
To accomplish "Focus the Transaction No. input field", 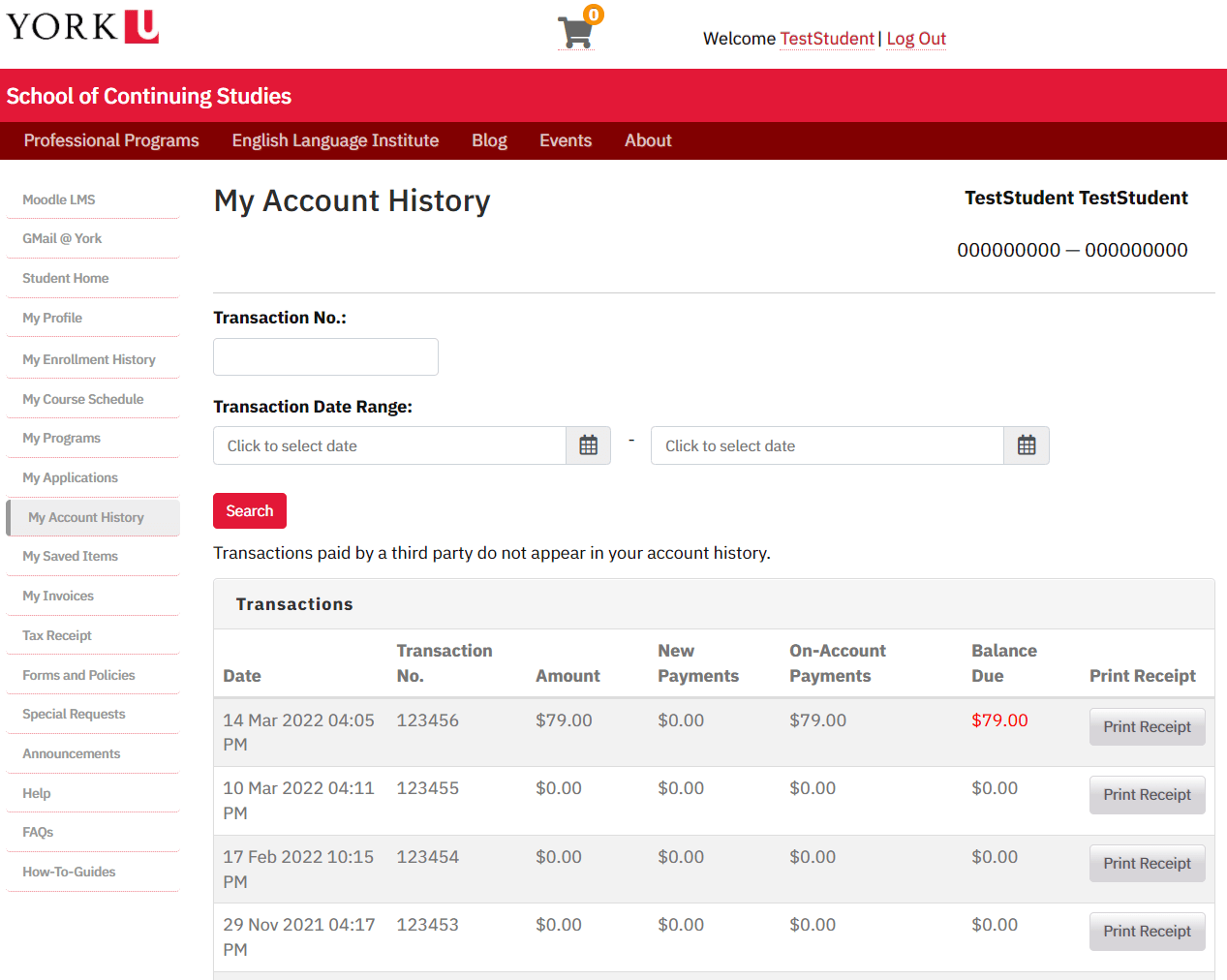I will click(x=325, y=356).
